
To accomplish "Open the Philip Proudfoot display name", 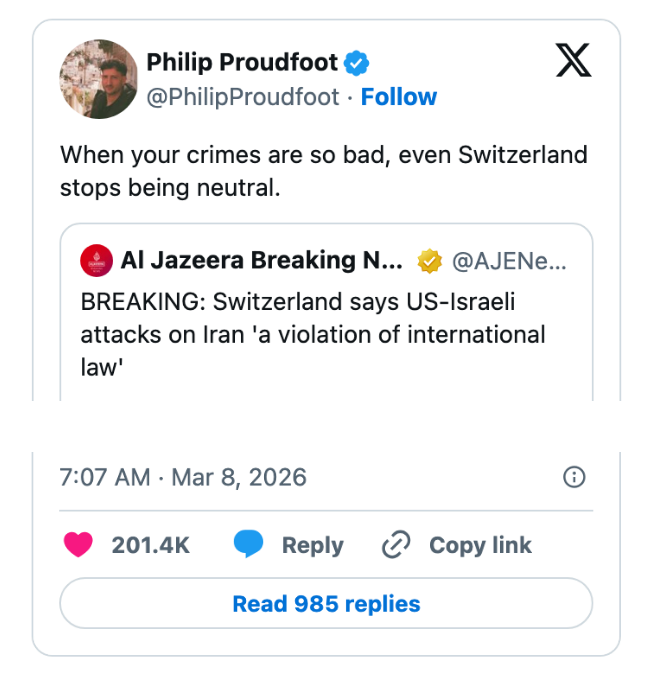I will [x=244, y=63].
